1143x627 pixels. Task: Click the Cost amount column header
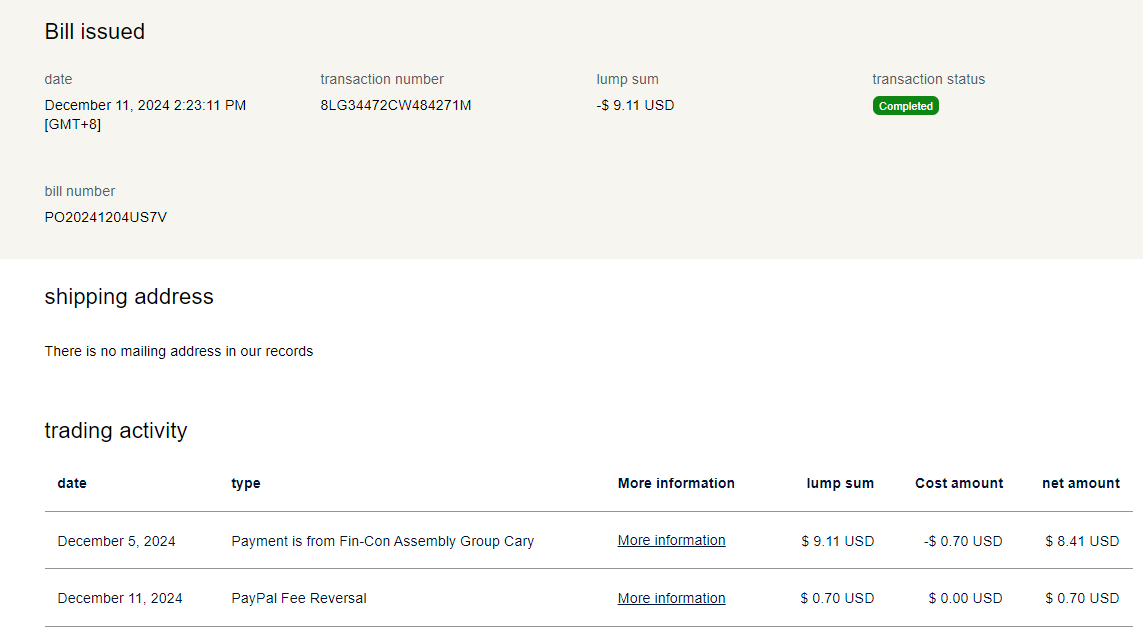(x=958, y=483)
